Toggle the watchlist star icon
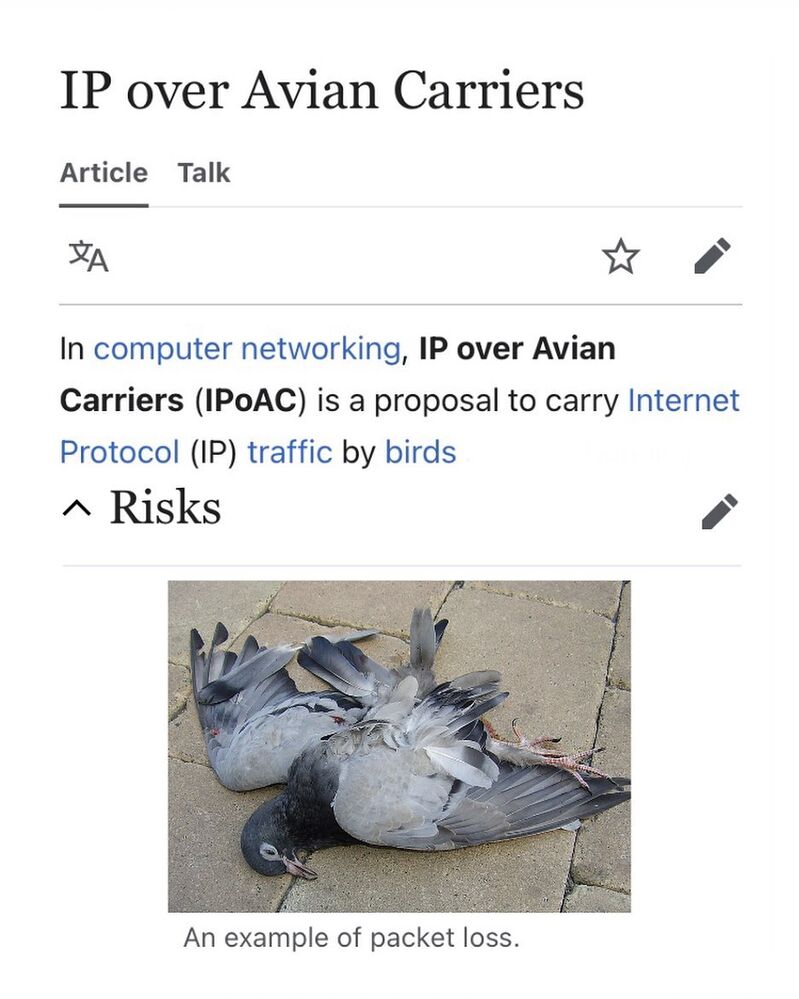 (x=621, y=256)
